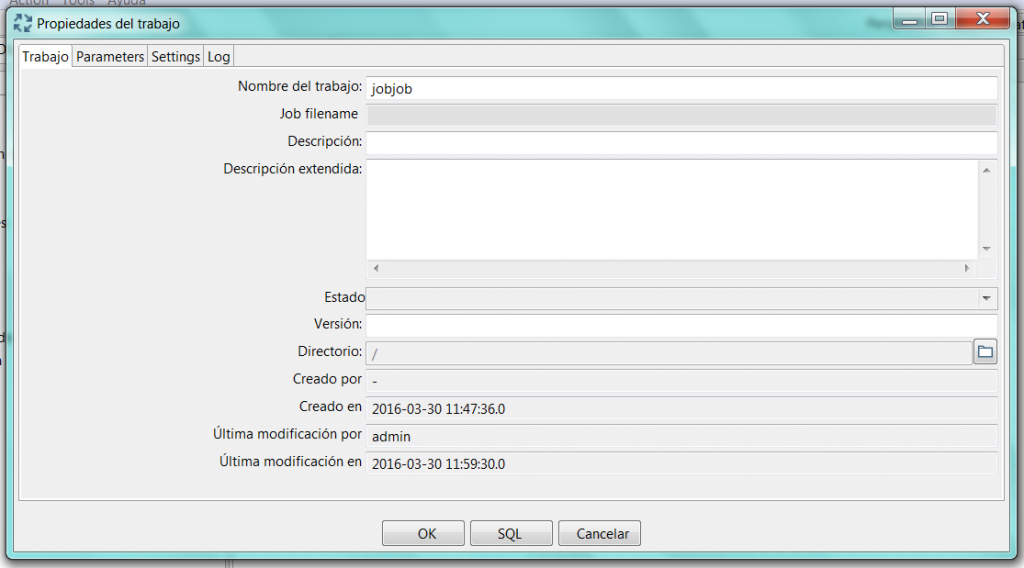Viewport: 1024px width, 568px height.
Task: Open the Parameters tab
Action: pos(110,57)
